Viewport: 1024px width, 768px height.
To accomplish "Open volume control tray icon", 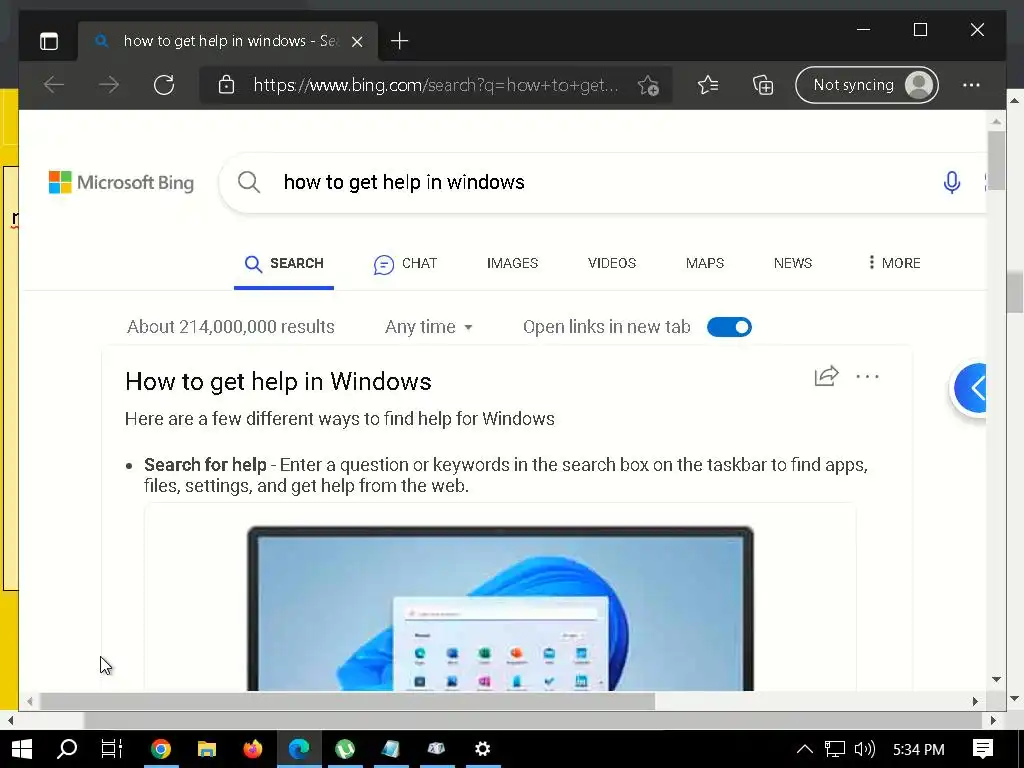I will click(x=865, y=749).
